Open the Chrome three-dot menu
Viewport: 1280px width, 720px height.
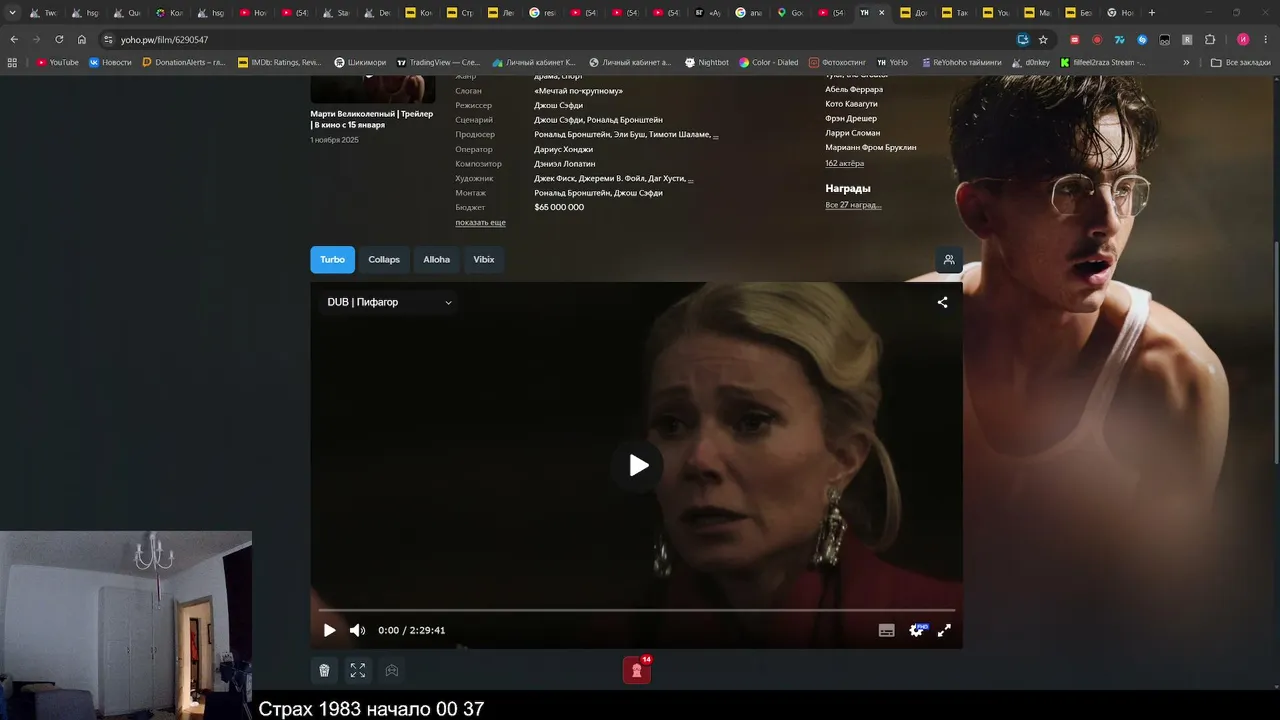pos(1266,40)
